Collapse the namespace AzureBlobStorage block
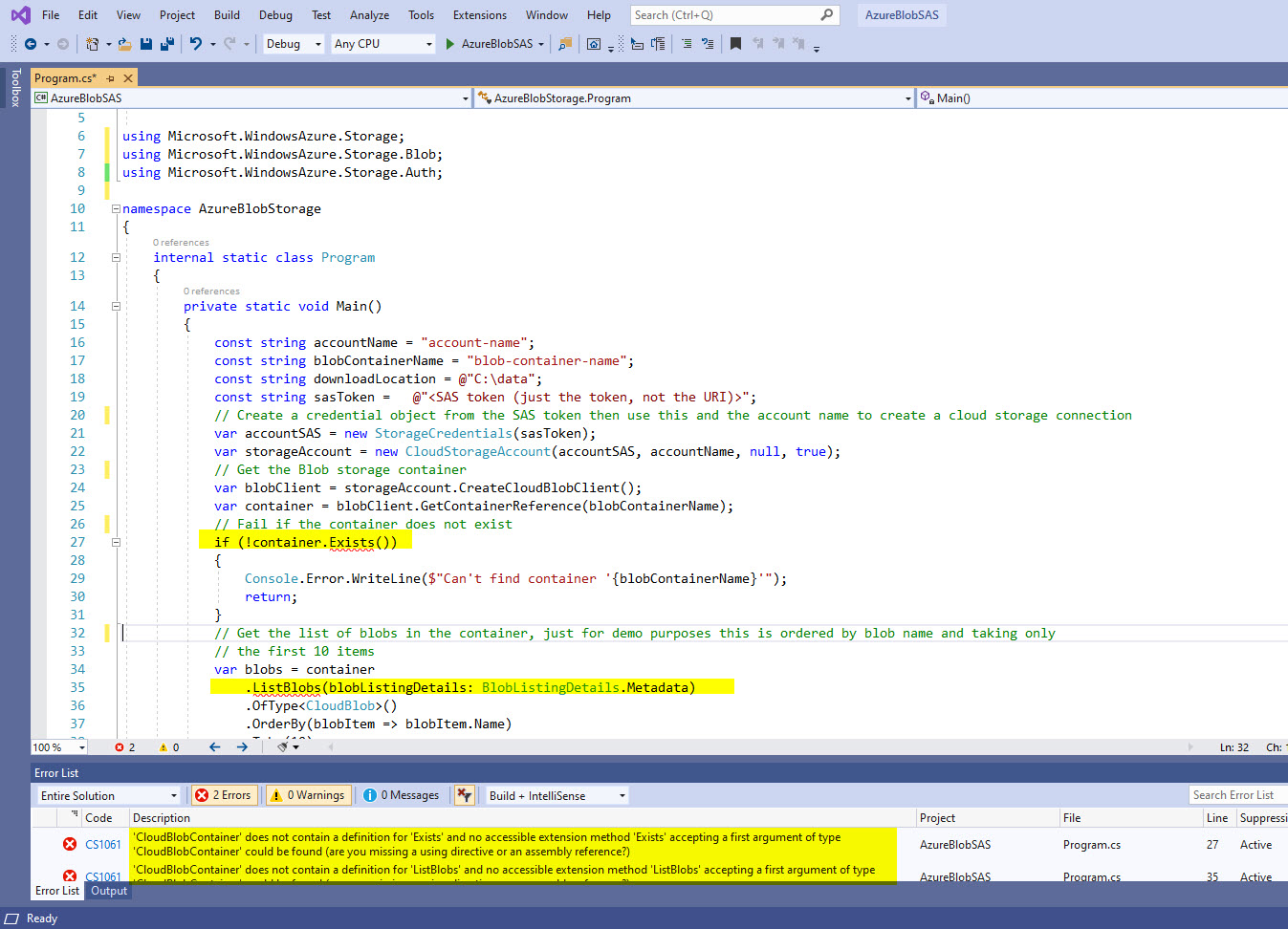This screenshot has height=929, width=1288. (116, 208)
